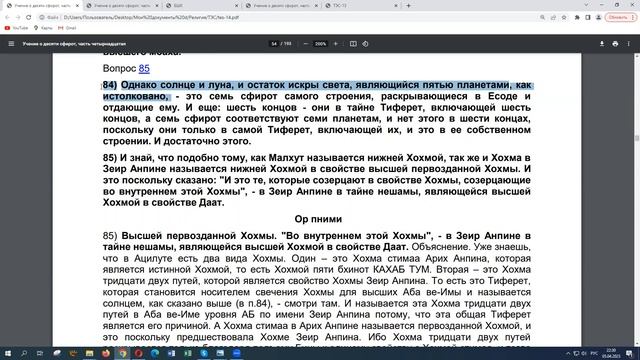
Task: Bookmark this page with the star
Action: (x=564, y=18)
